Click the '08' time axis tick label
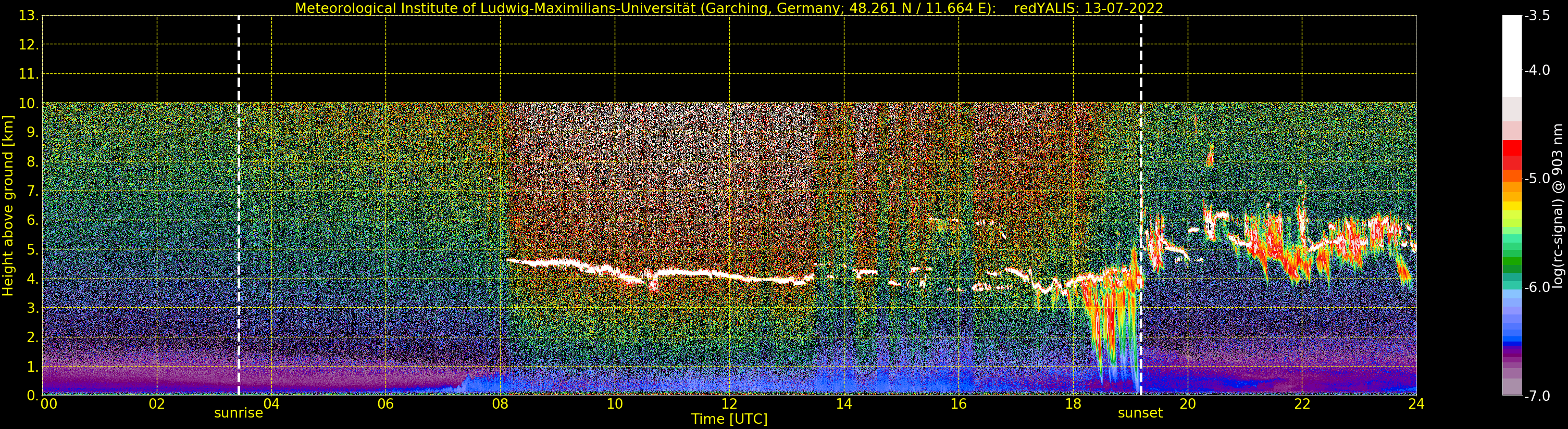1568x429 pixels. tap(500, 404)
